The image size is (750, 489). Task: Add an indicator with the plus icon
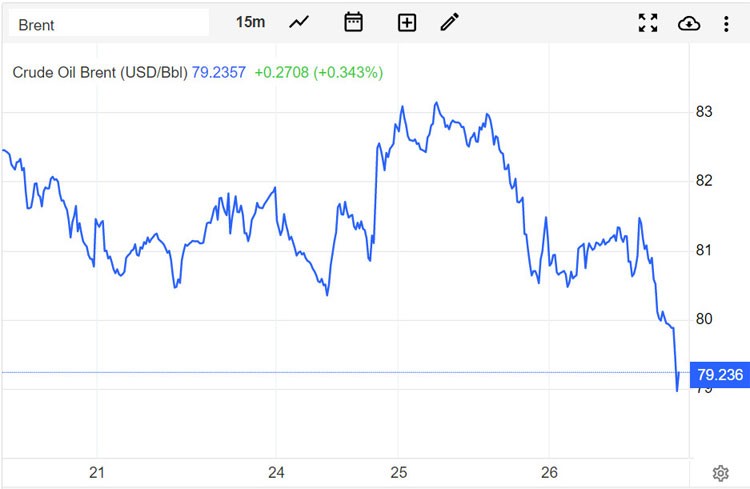coord(406,22)
